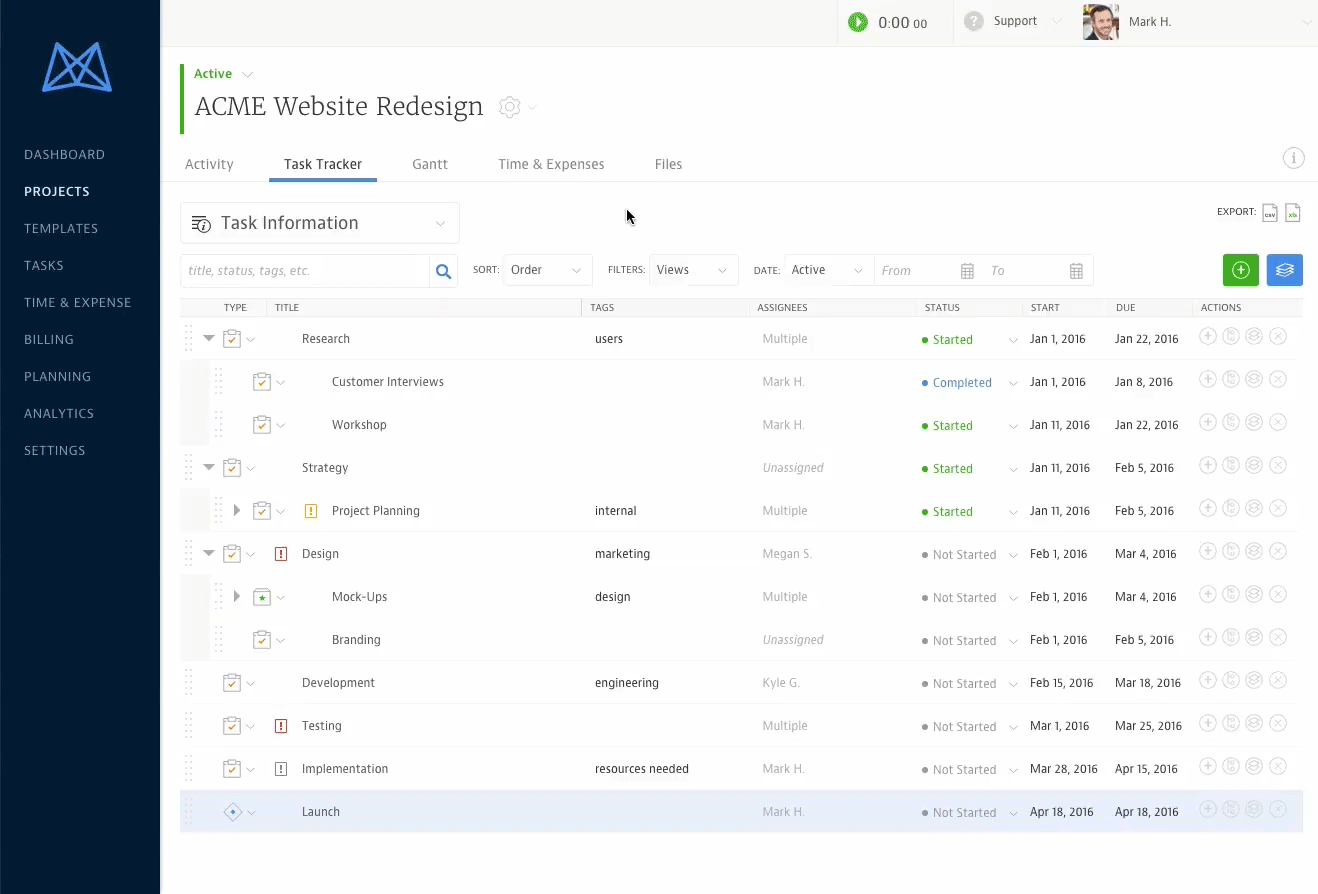This screenshot has width=1318, height=894.
Task: Click the green add task button
Action: (1240, 270)
